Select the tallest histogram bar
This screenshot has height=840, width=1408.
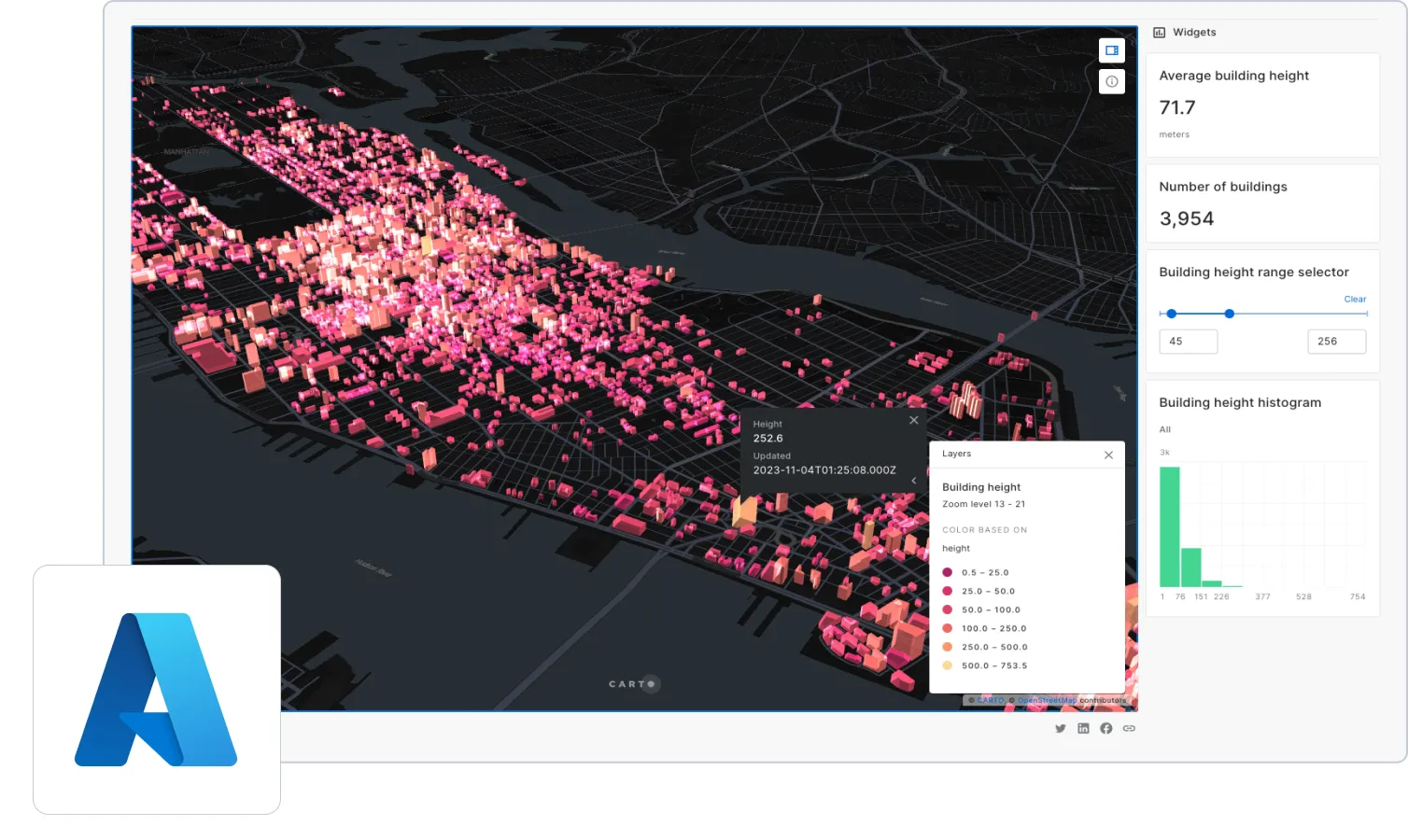(x=1169, y=526)
